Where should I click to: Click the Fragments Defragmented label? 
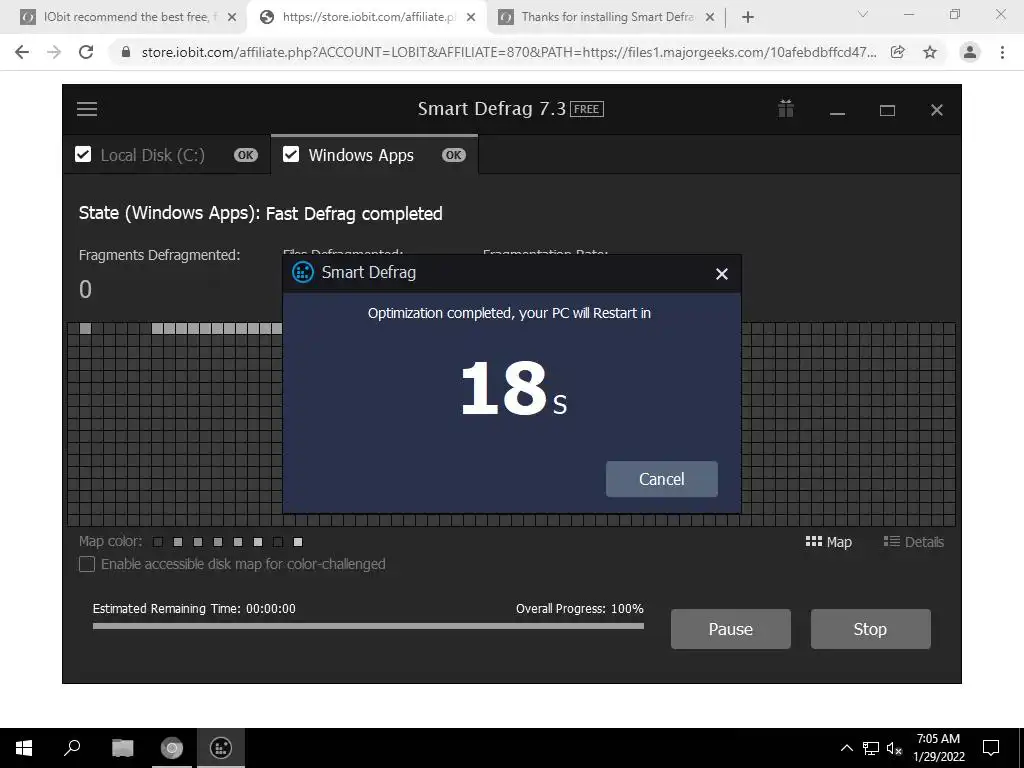[x=159, y=255]
